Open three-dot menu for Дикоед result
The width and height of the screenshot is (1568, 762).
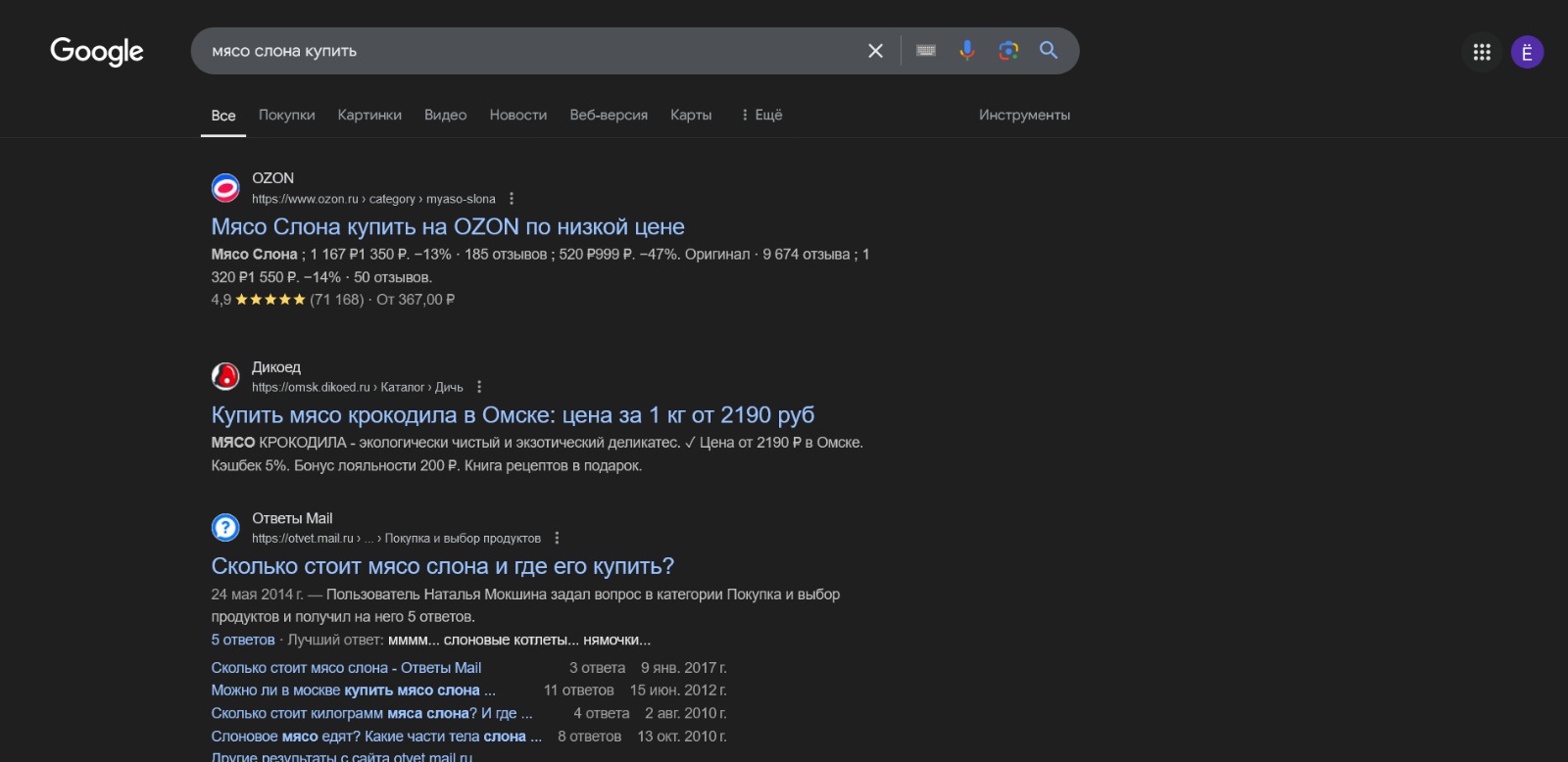[479, 387]
